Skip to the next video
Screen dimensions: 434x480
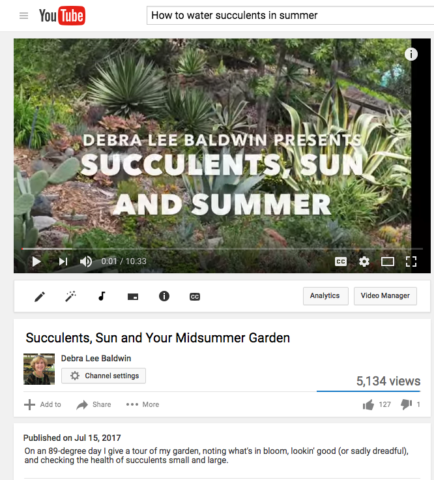point(63,261)
